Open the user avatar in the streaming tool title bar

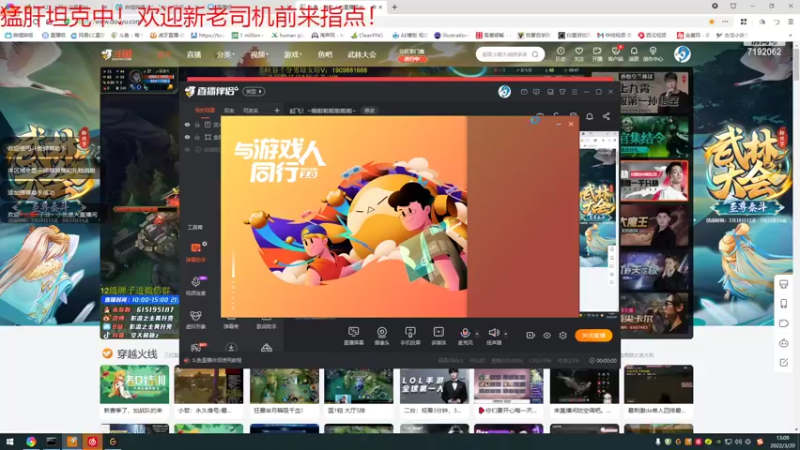(505, 91)
